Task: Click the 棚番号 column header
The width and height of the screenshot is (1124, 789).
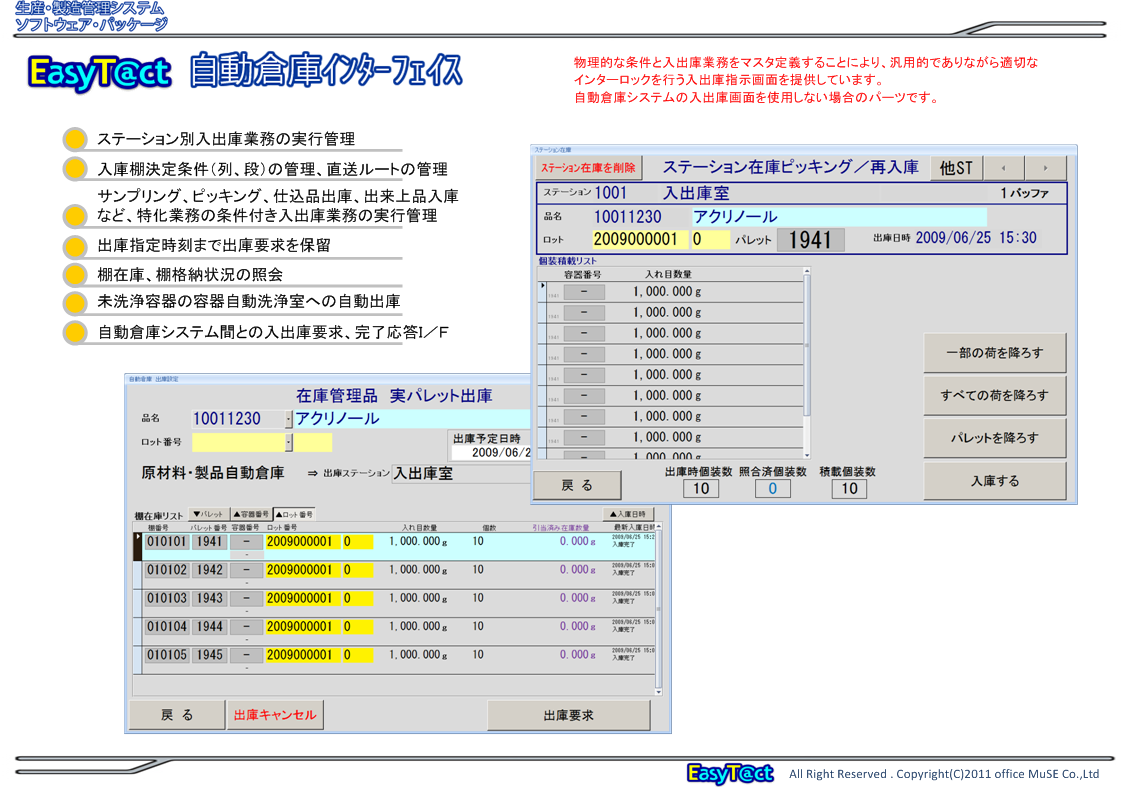Action: (x=158, y=527)
